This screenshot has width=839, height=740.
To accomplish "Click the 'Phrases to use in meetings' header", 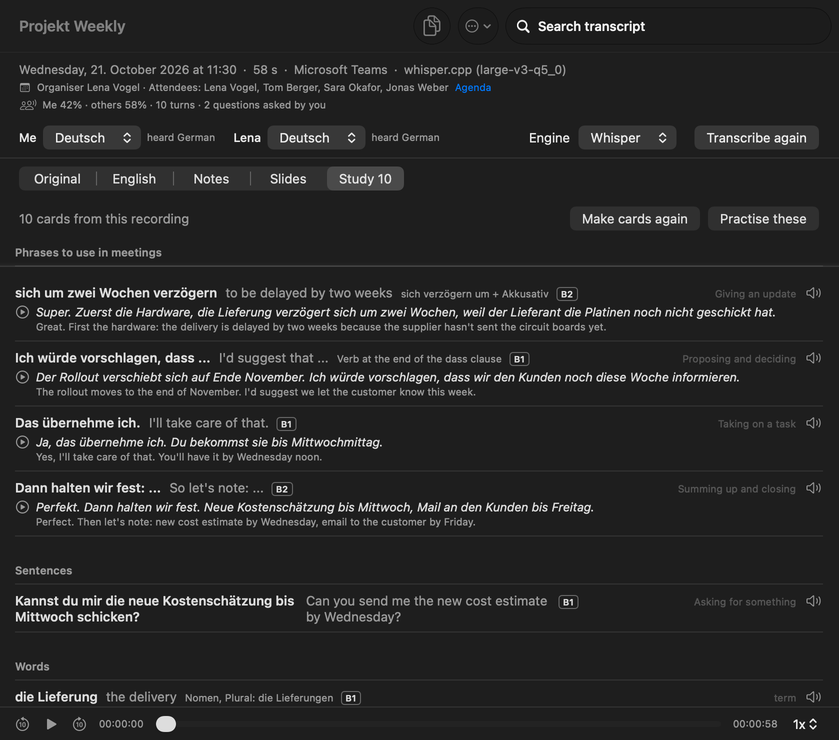I will tap(88, 253).
